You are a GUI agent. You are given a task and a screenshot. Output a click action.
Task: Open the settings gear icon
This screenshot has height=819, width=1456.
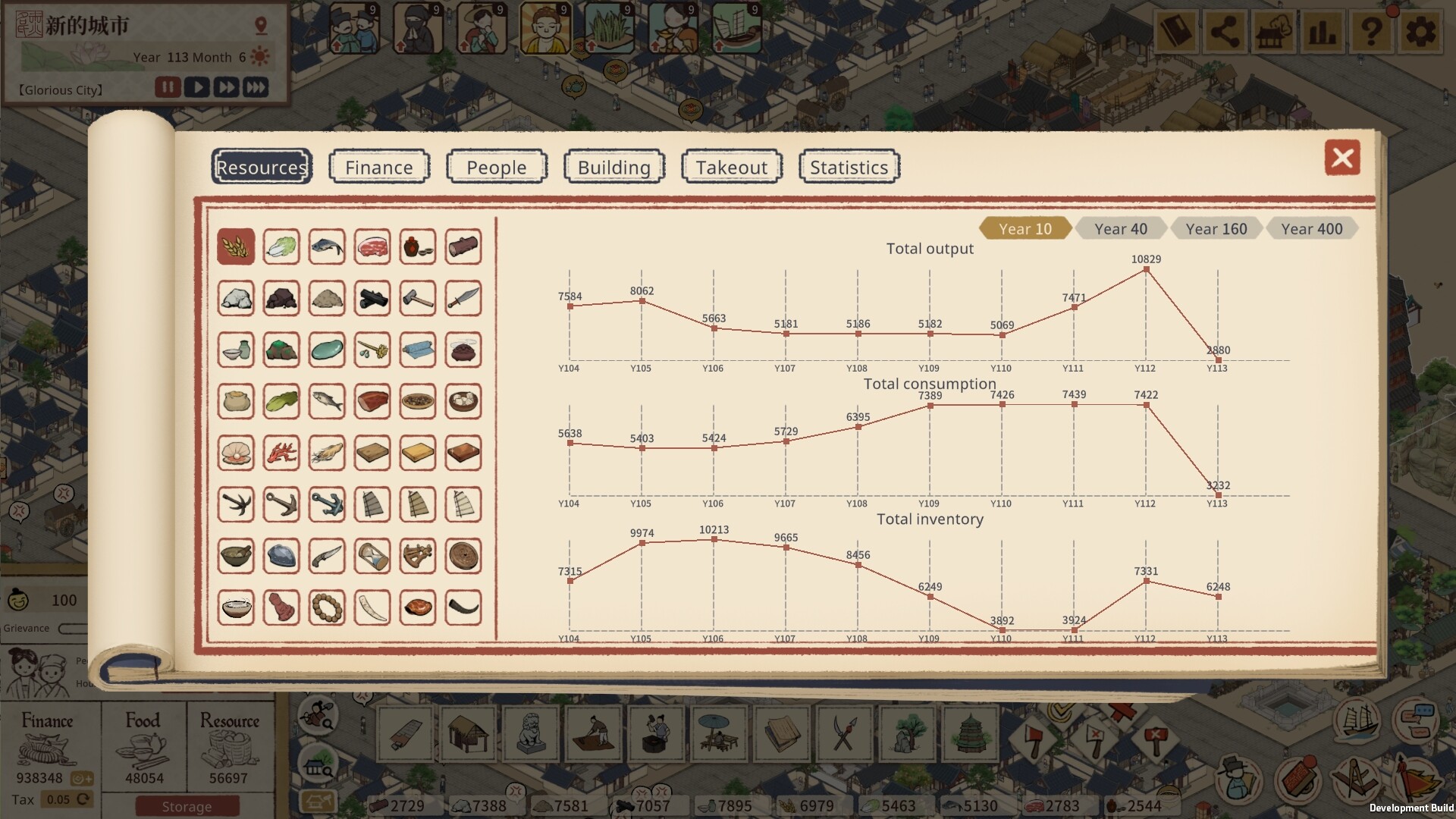point(1421,31)
